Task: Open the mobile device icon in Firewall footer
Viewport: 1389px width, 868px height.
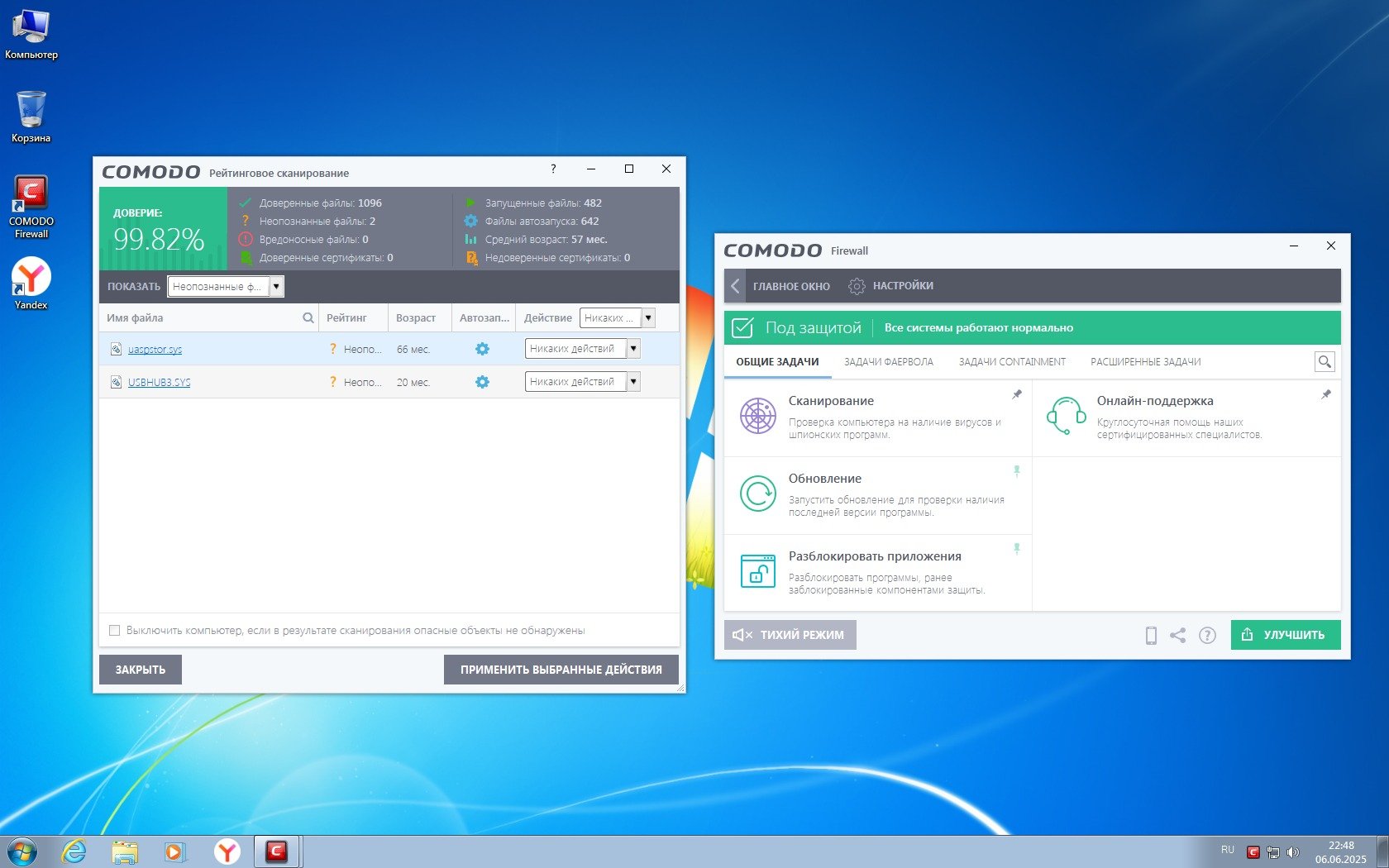Action: 1150,635
